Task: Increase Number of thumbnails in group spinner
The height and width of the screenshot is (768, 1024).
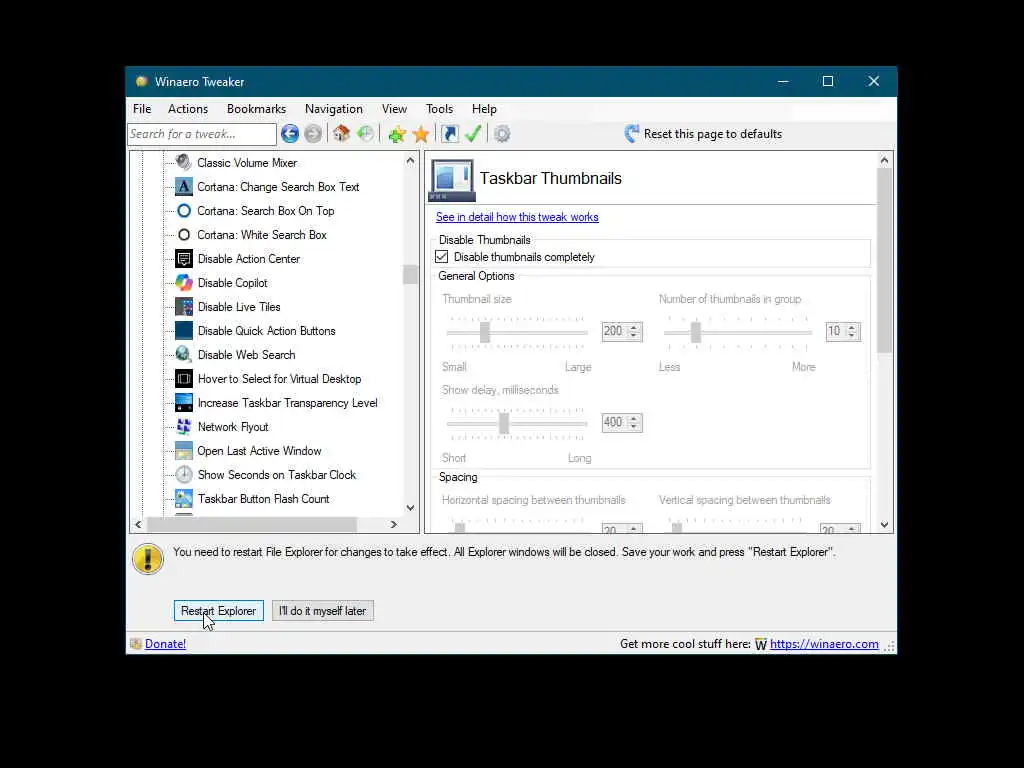Action: [x=852, y=327]
